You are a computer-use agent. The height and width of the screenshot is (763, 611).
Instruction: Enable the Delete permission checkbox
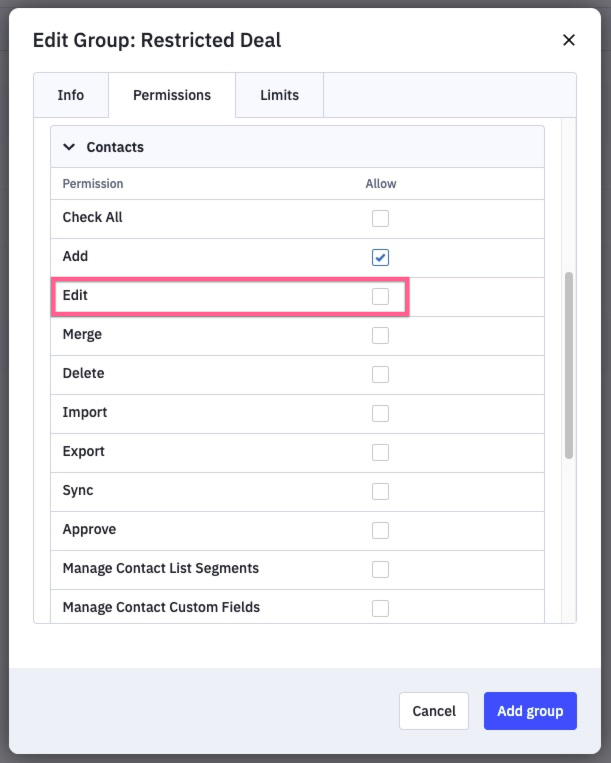tap(380, 374)
